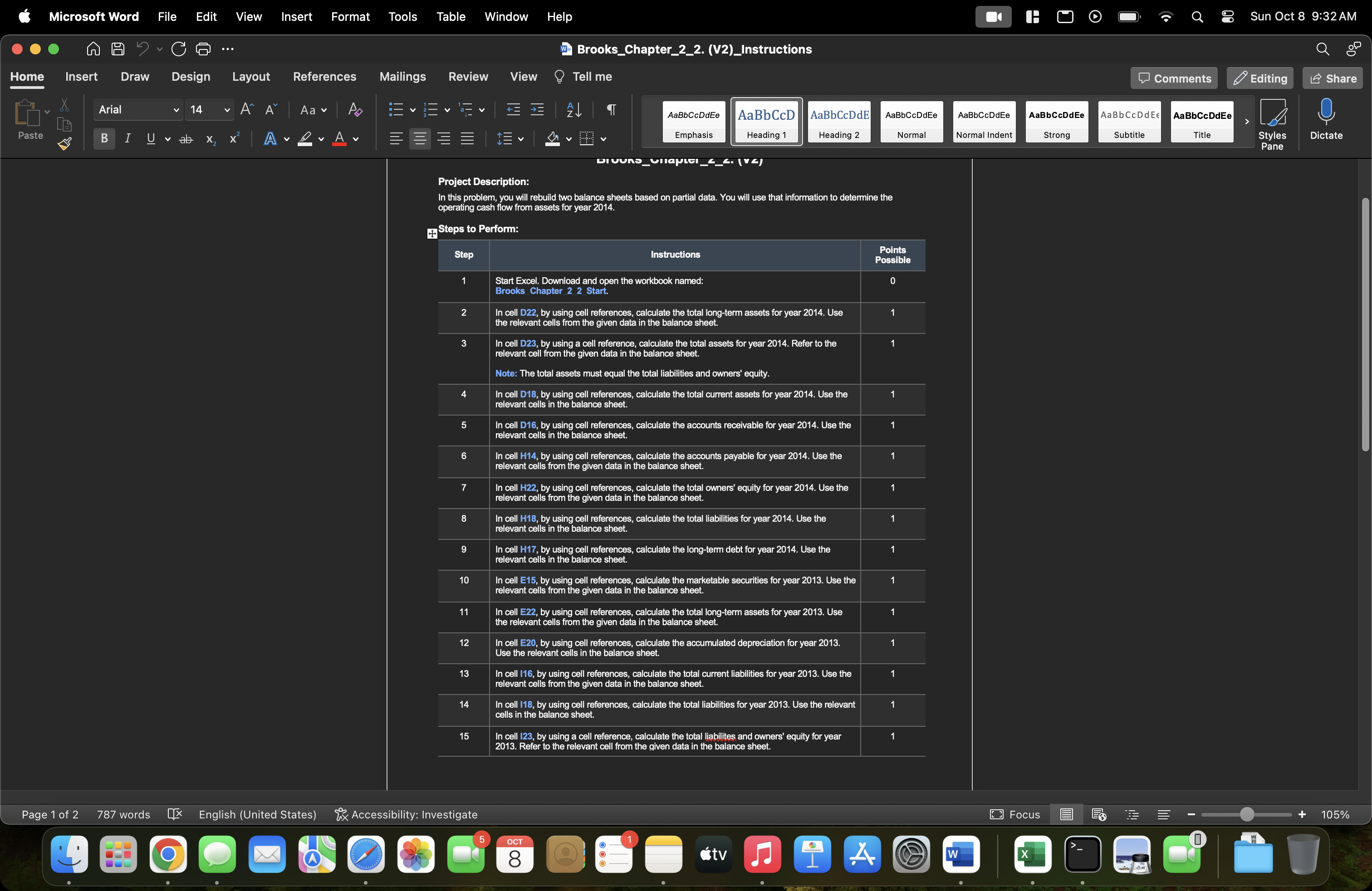Viewport: 1372px width, 891px height.
Task: Toggle Show/Hide paragraph marks
Action: coord(611,109)
